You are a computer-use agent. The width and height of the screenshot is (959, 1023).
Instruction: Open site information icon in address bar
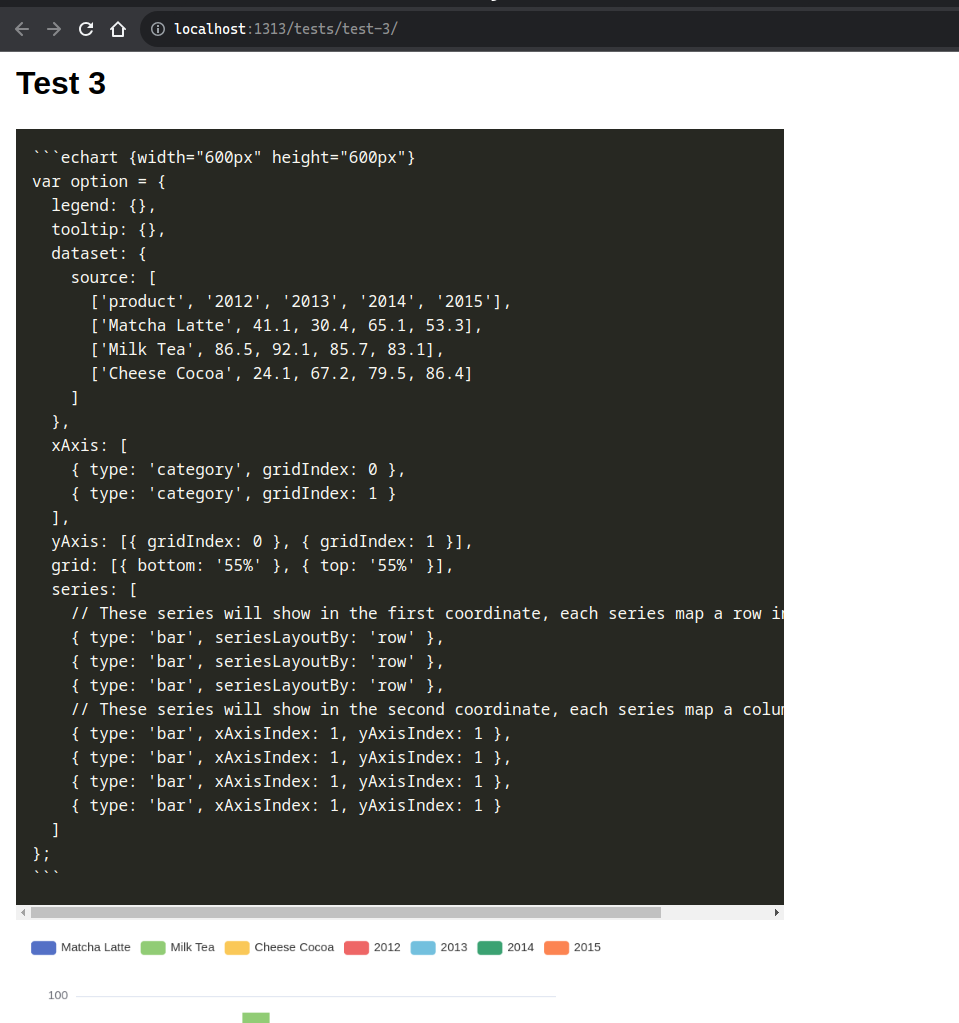point(158,29)
